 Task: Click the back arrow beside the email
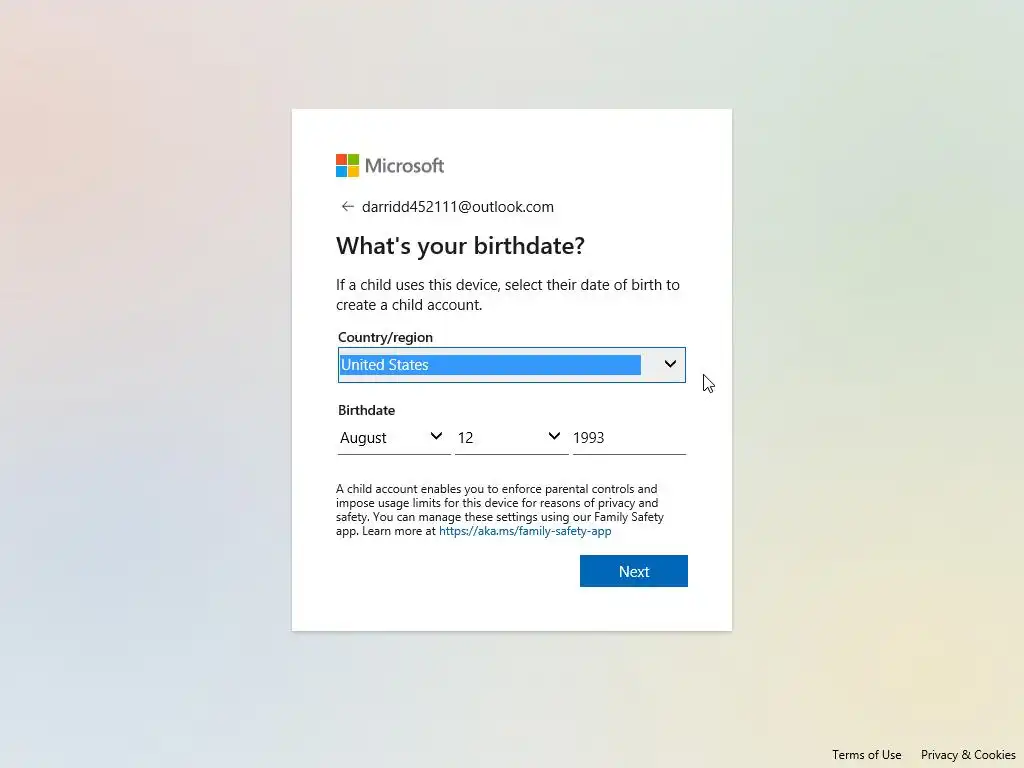click(347, 207)
